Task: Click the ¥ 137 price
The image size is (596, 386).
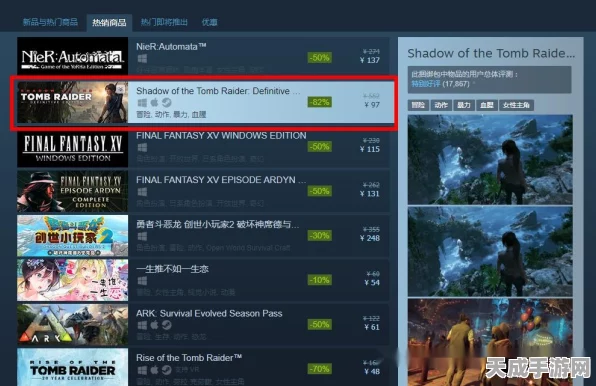Action: pyautogui.click(x=370, y=60)
